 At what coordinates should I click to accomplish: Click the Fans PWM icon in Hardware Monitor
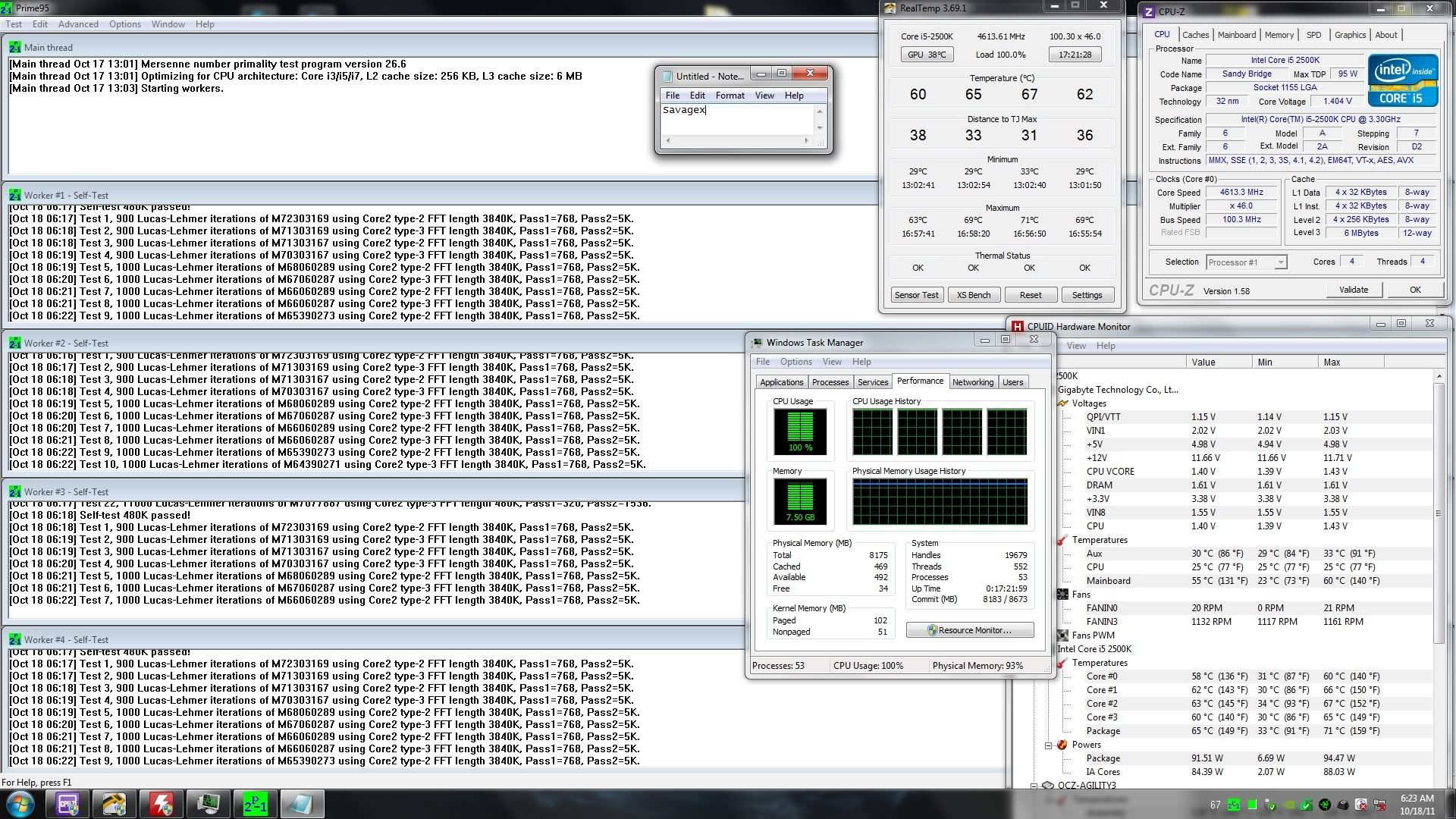click(1062, 635)
